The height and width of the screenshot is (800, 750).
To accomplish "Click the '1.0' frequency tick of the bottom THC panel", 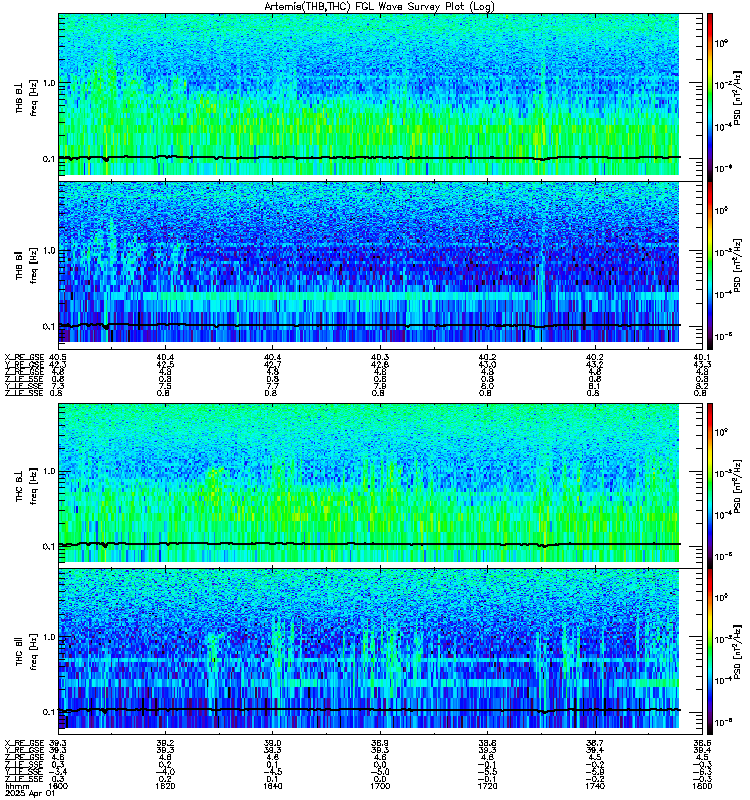I will pyautogui.click(x=48, y=637).
